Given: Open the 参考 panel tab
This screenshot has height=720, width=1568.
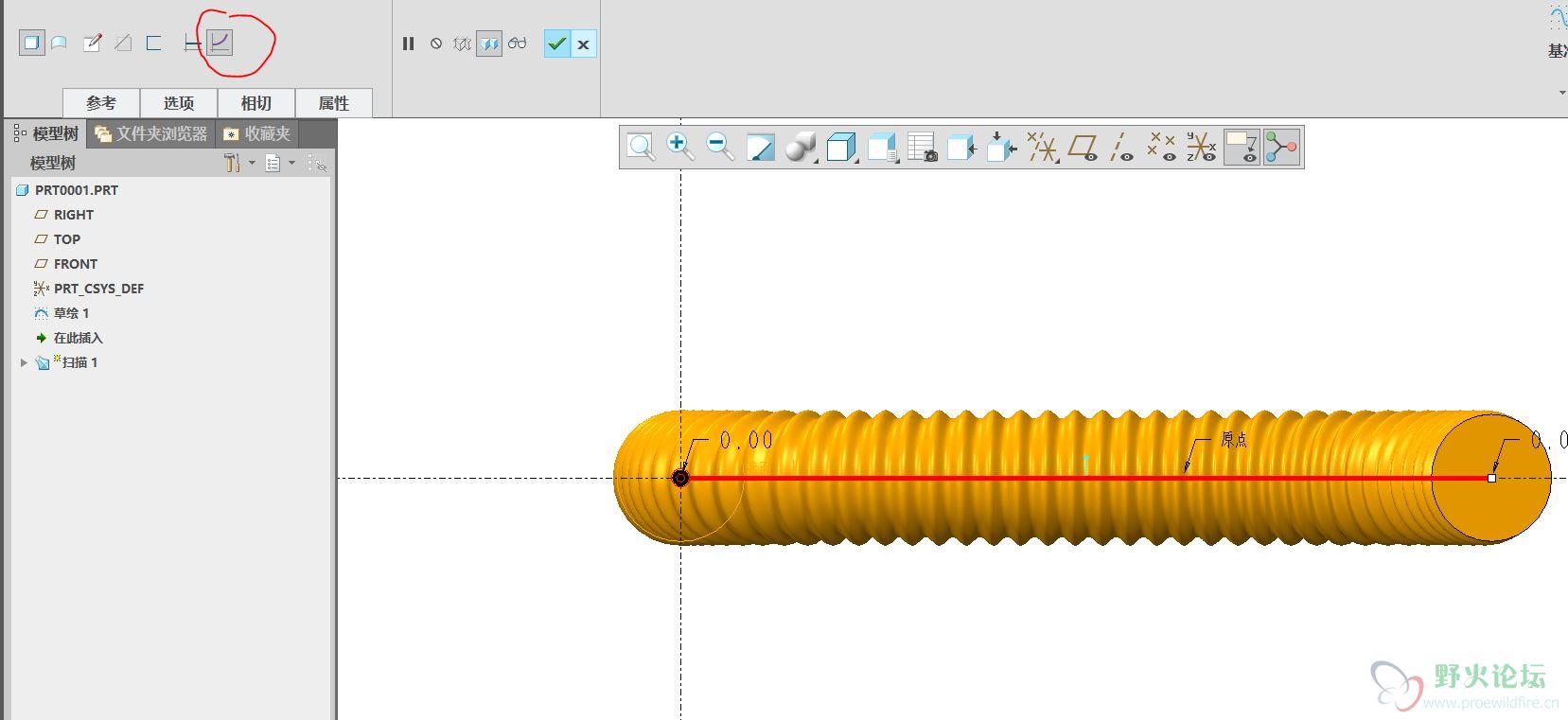Looking at the screenshot, I should [x=101, y=103].
